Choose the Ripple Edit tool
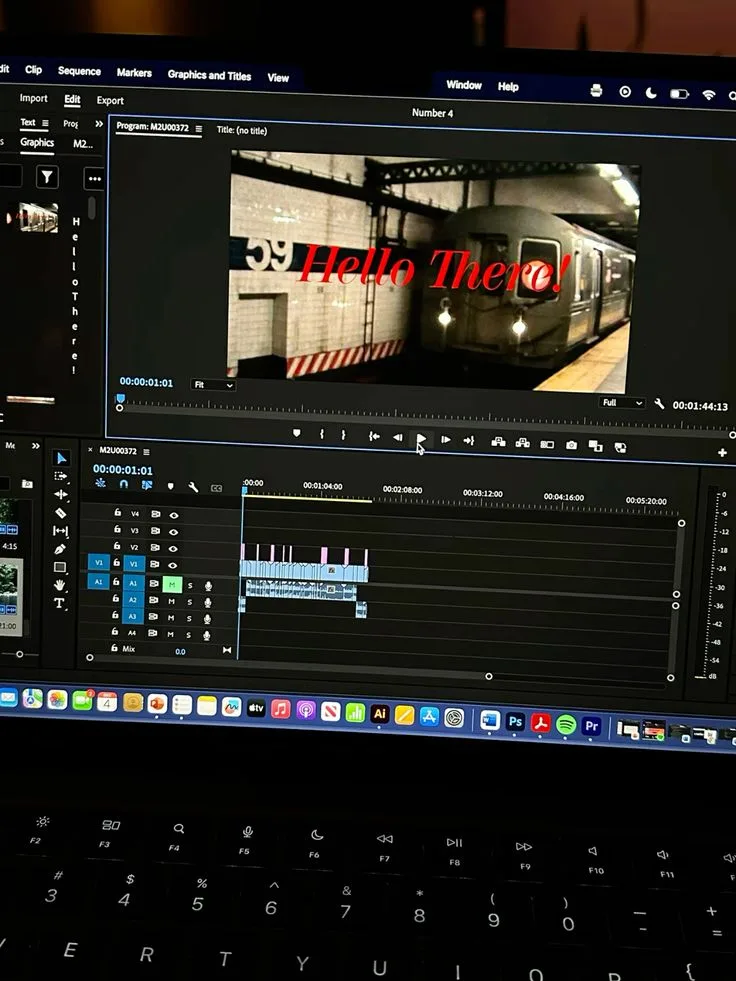Image resolution: width=736 pixels, height=981 pixels. [61, 494]
